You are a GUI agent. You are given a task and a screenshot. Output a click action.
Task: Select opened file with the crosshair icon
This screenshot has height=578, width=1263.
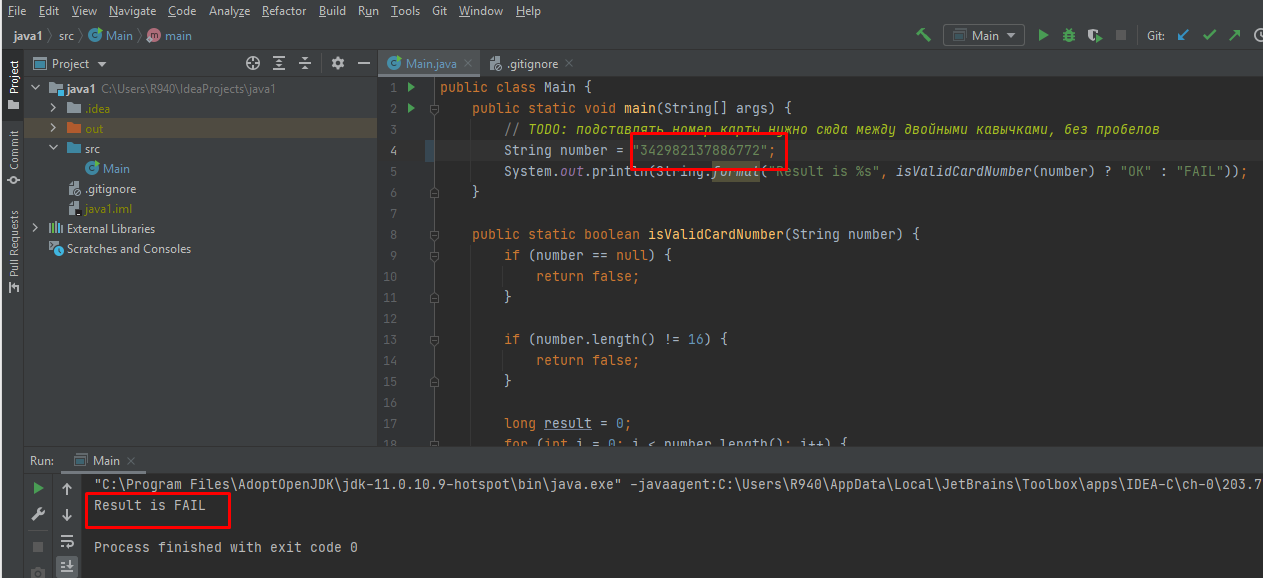[x=253, y=63]
